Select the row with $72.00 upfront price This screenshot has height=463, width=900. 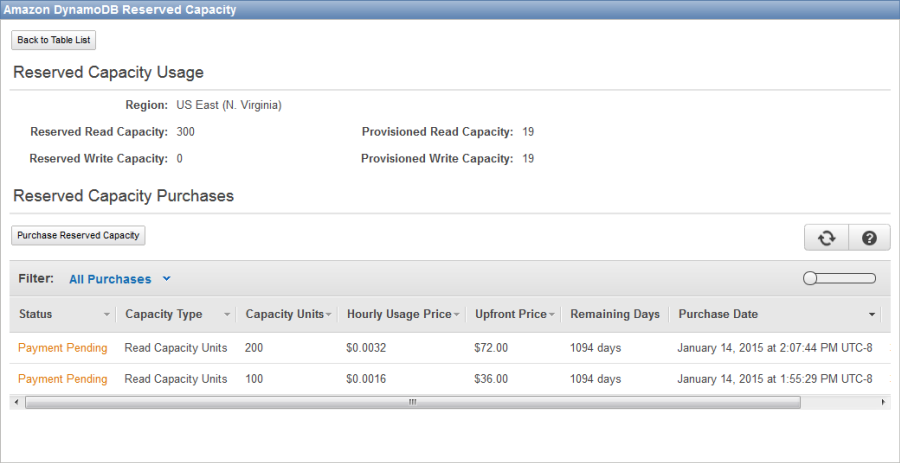(491, 348)
